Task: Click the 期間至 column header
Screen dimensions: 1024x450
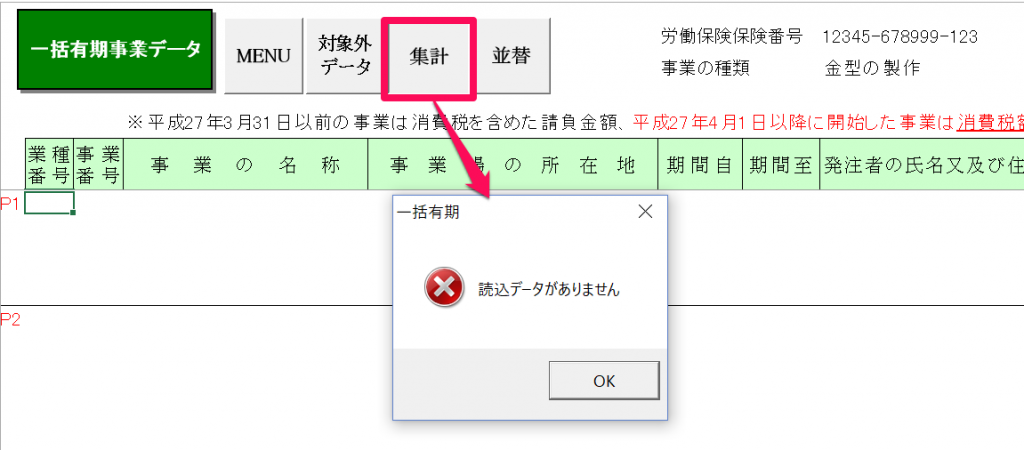Action: pyautogui.click(x=780, y=165)
